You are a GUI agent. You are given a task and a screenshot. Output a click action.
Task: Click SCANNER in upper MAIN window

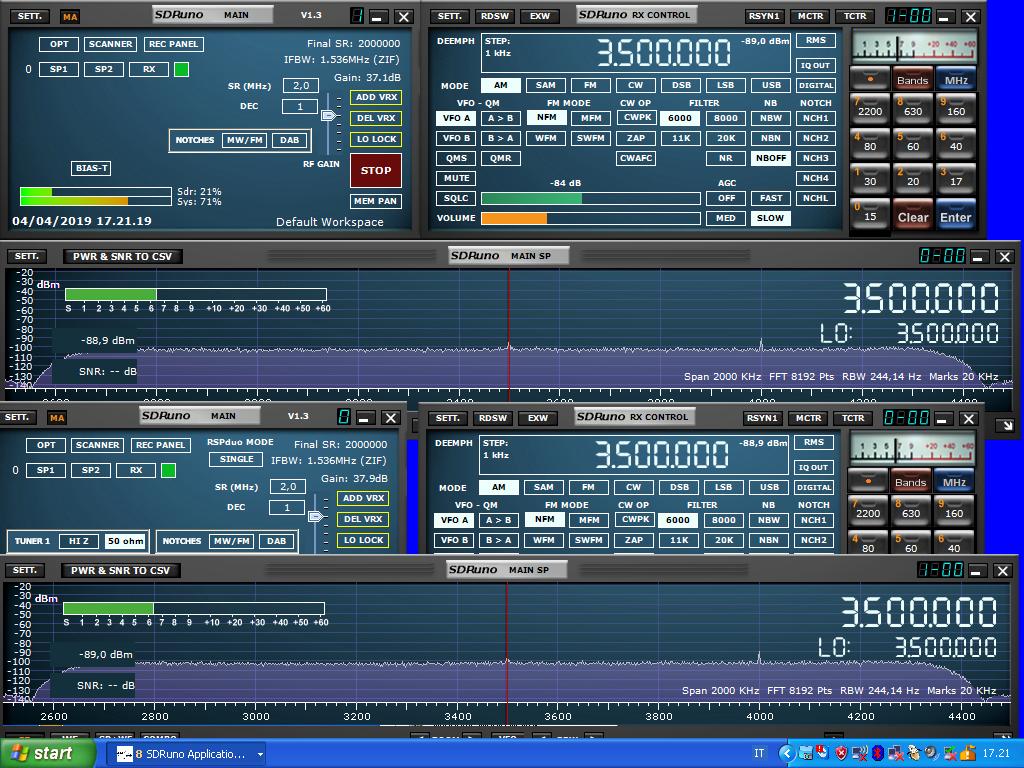110,44
